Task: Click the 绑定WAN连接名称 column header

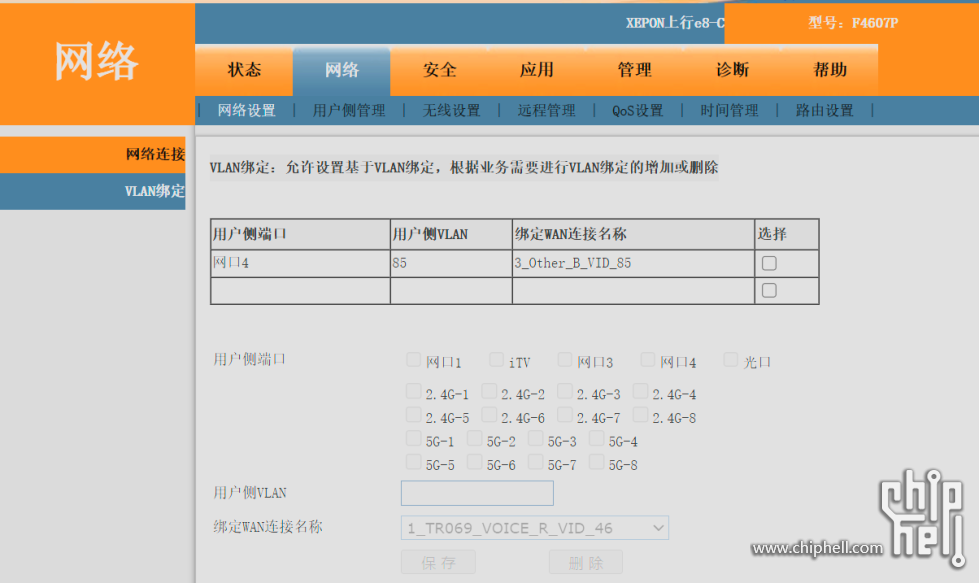Action: pyautogui.click(x=633, y=234)
